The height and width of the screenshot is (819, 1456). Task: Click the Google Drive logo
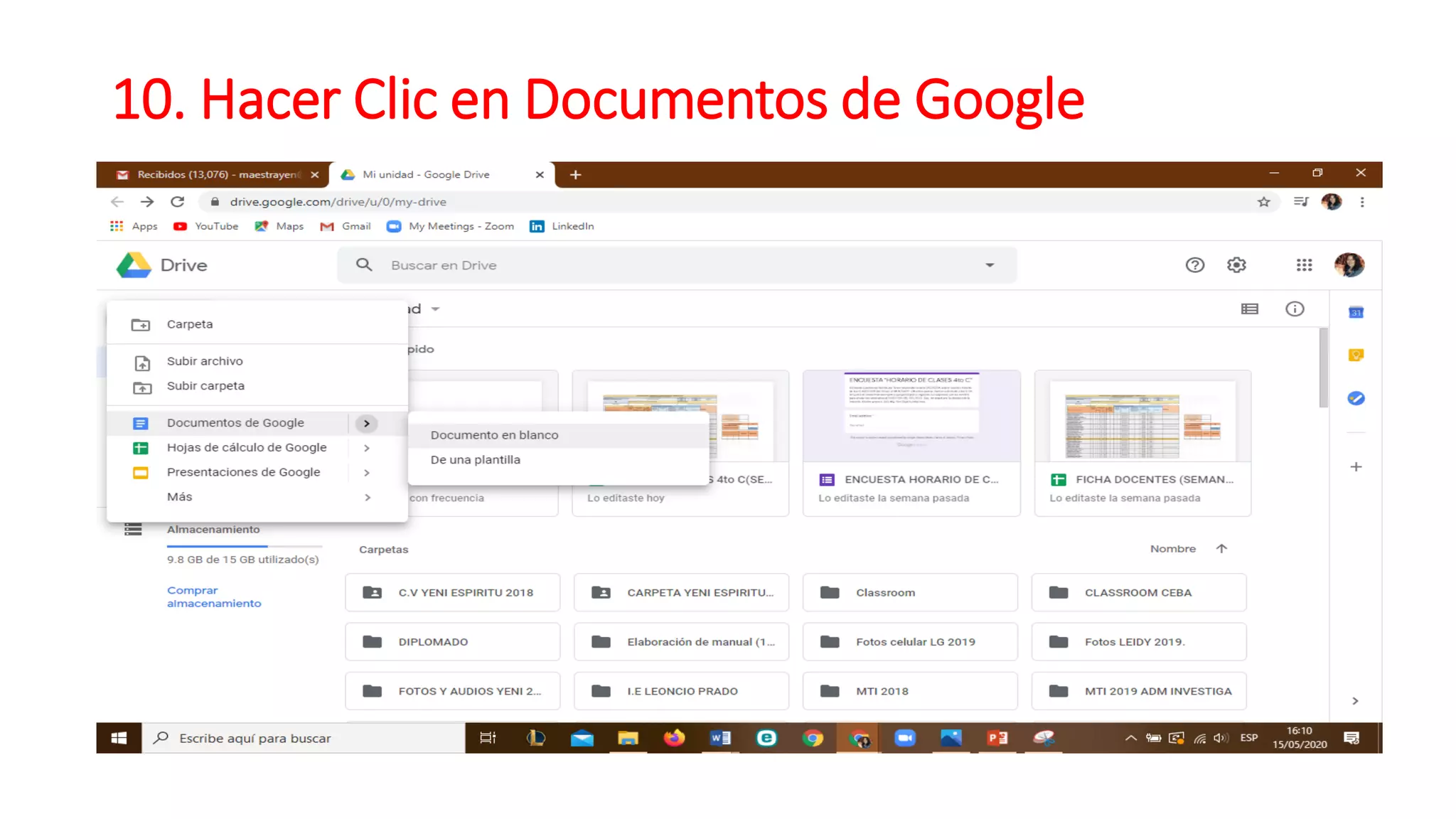point(134,265)
